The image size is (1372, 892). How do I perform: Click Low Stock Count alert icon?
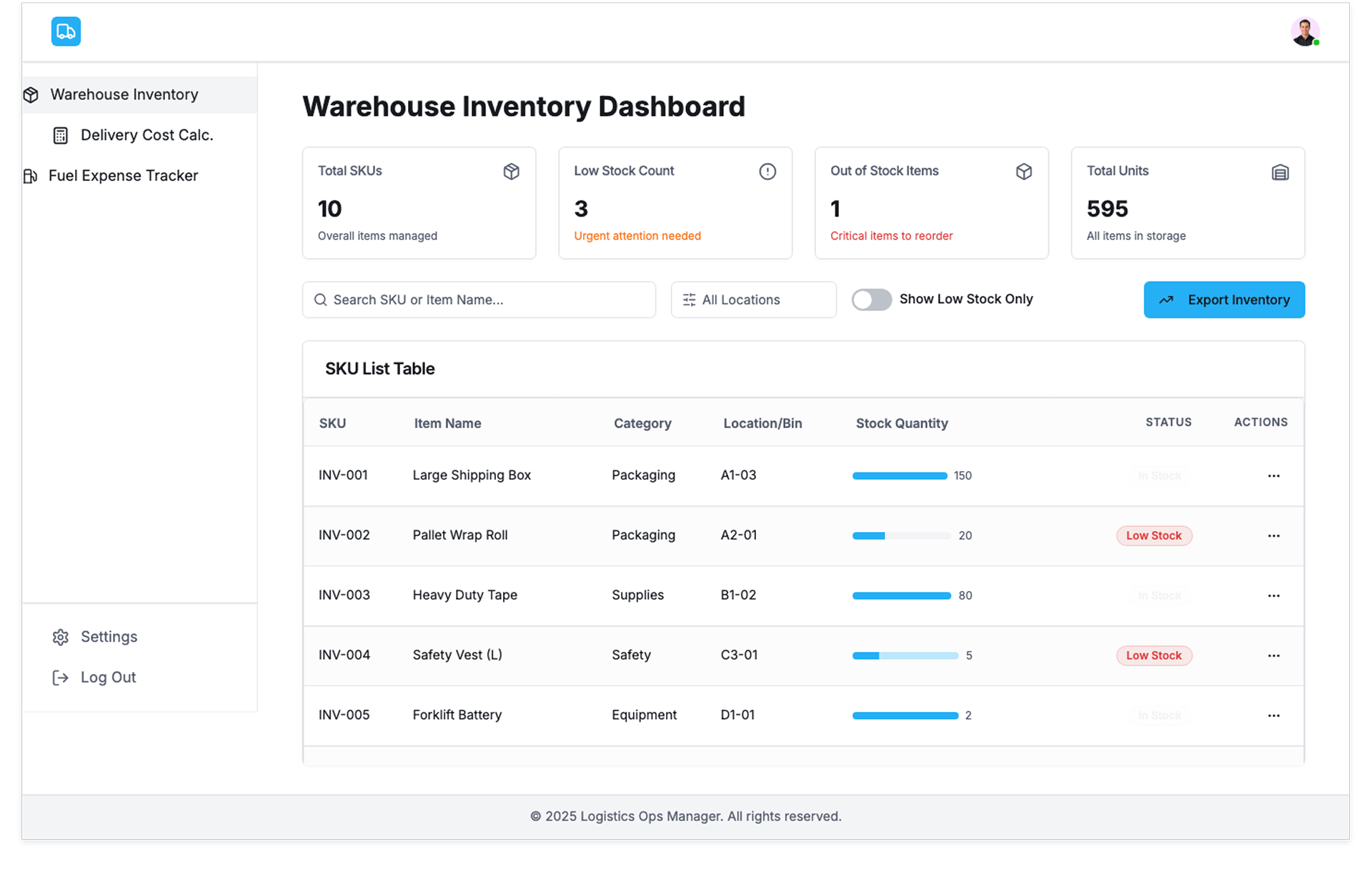[x=767, y=172]
